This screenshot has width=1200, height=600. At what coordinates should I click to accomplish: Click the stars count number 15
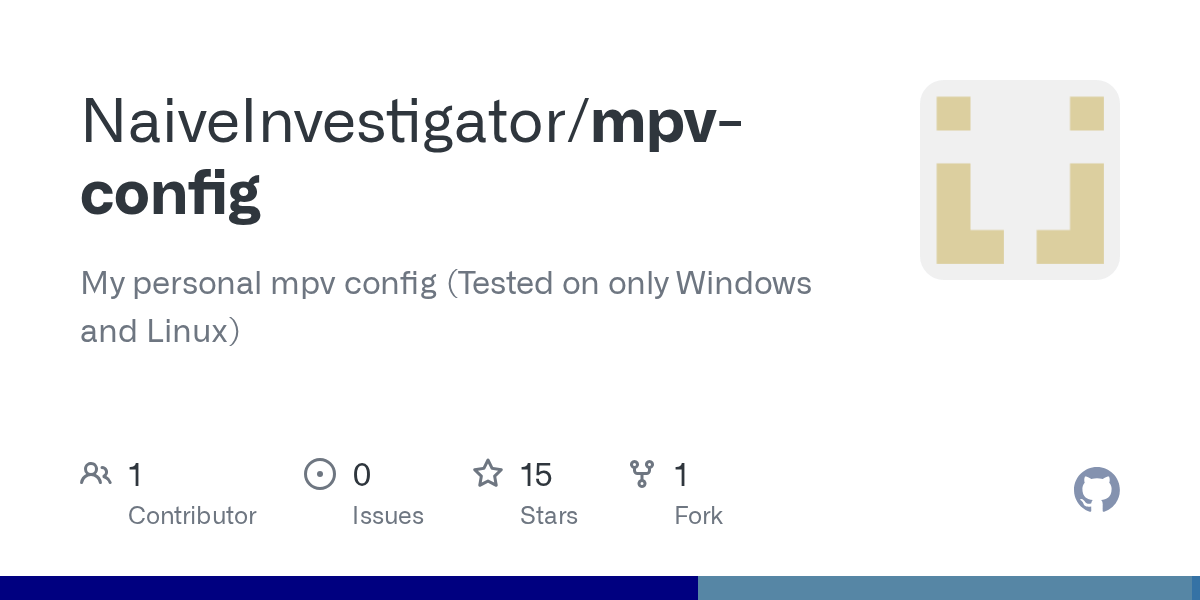[x=537, y=475]
